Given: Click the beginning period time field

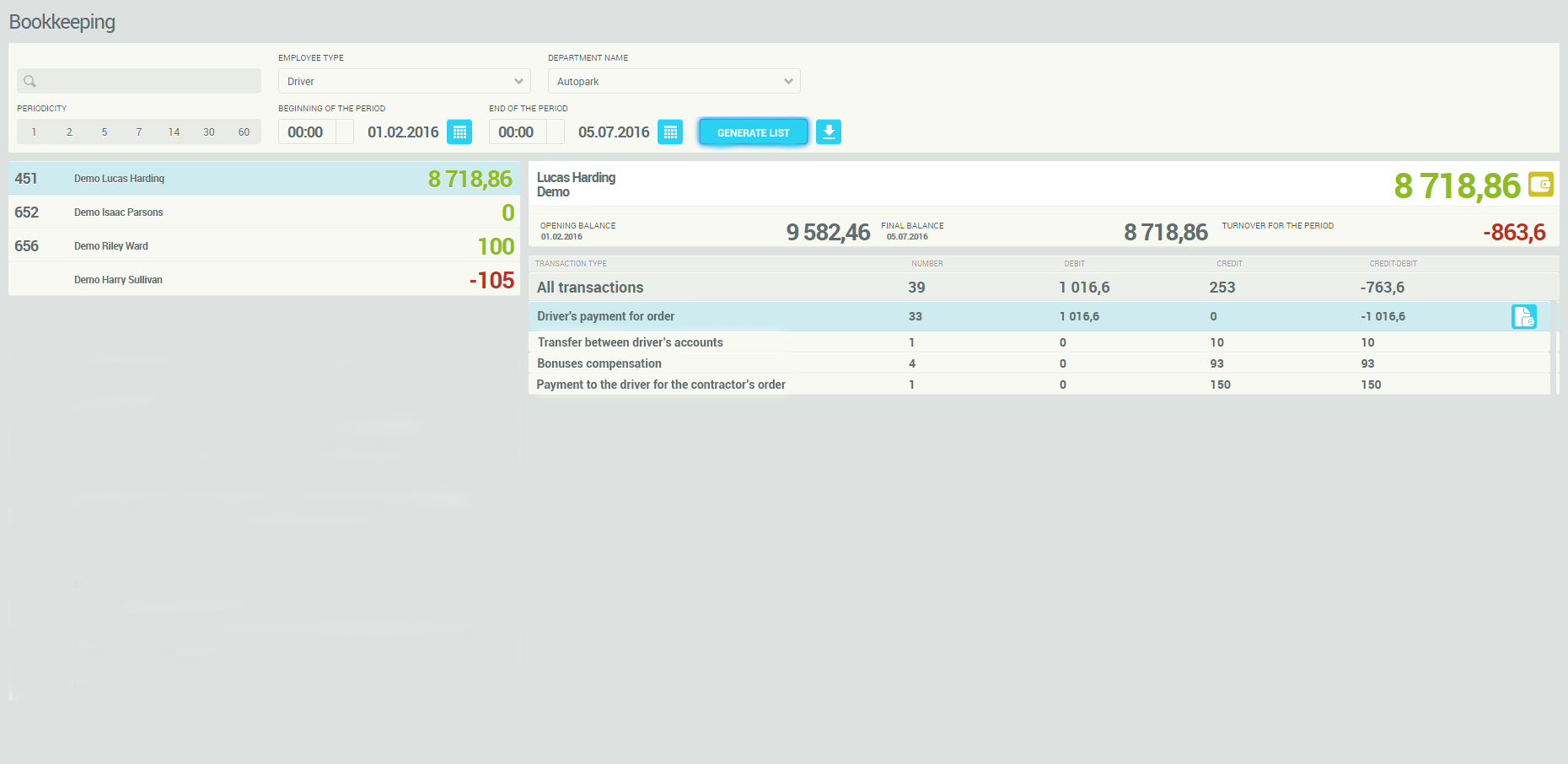Looking at the screenshot, I should [306, 132].
